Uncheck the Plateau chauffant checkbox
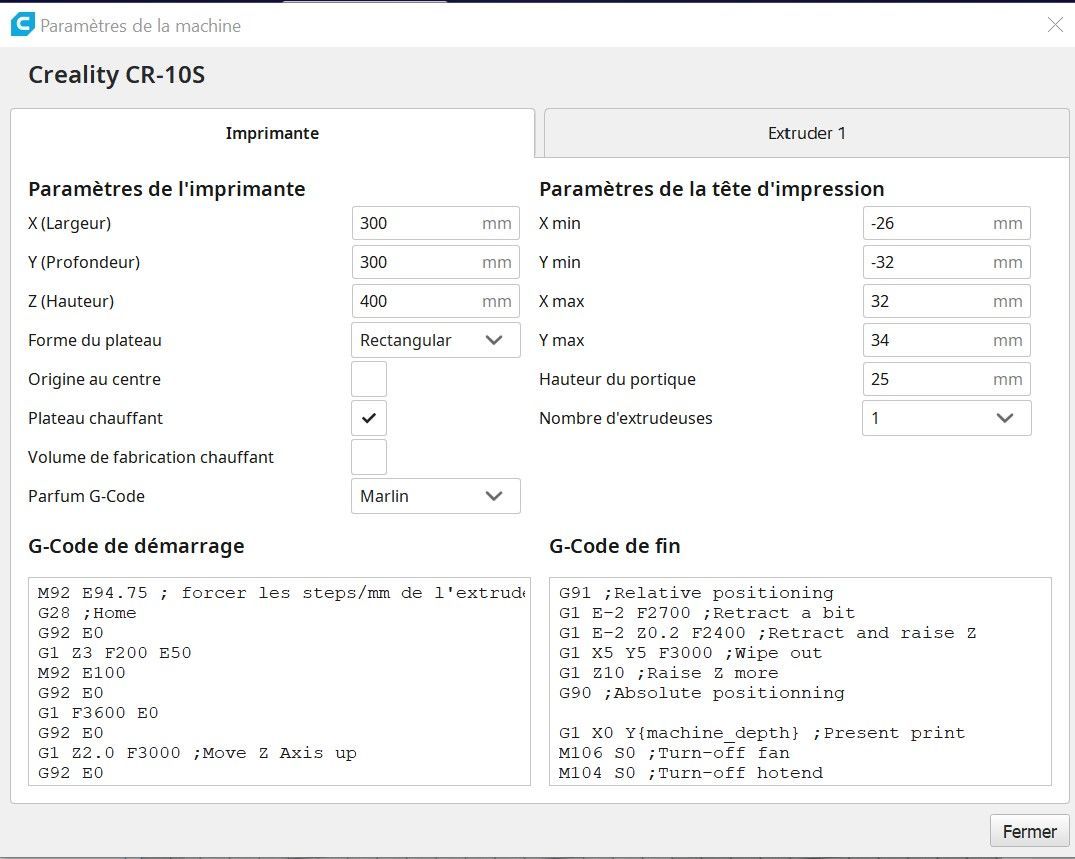The width and height of the screenshot is (1075, 859). pyautogui.click(x=369, y=418)
